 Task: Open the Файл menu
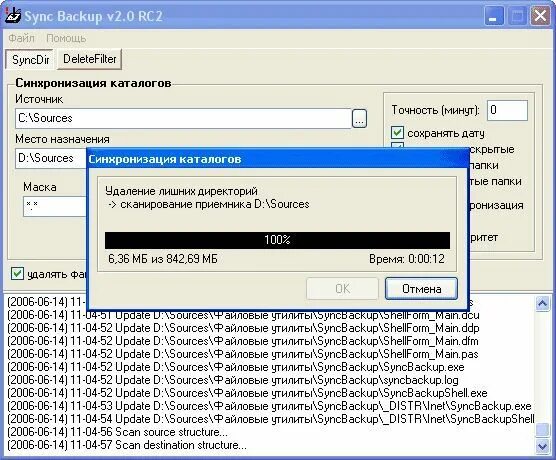click(x=21, y=38)
